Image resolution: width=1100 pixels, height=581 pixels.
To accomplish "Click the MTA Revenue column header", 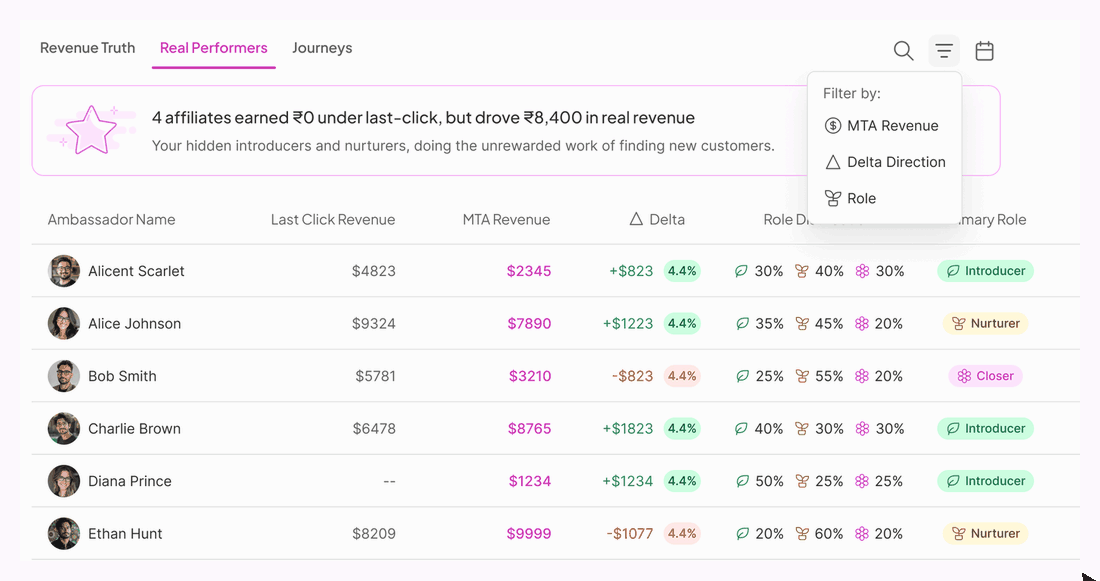I will tap(507, 220).
